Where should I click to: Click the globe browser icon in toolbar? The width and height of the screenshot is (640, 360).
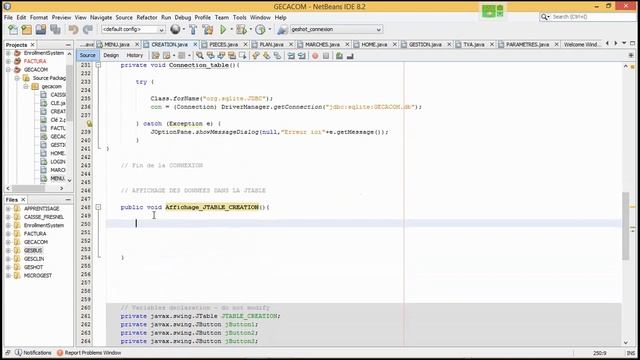175,29
